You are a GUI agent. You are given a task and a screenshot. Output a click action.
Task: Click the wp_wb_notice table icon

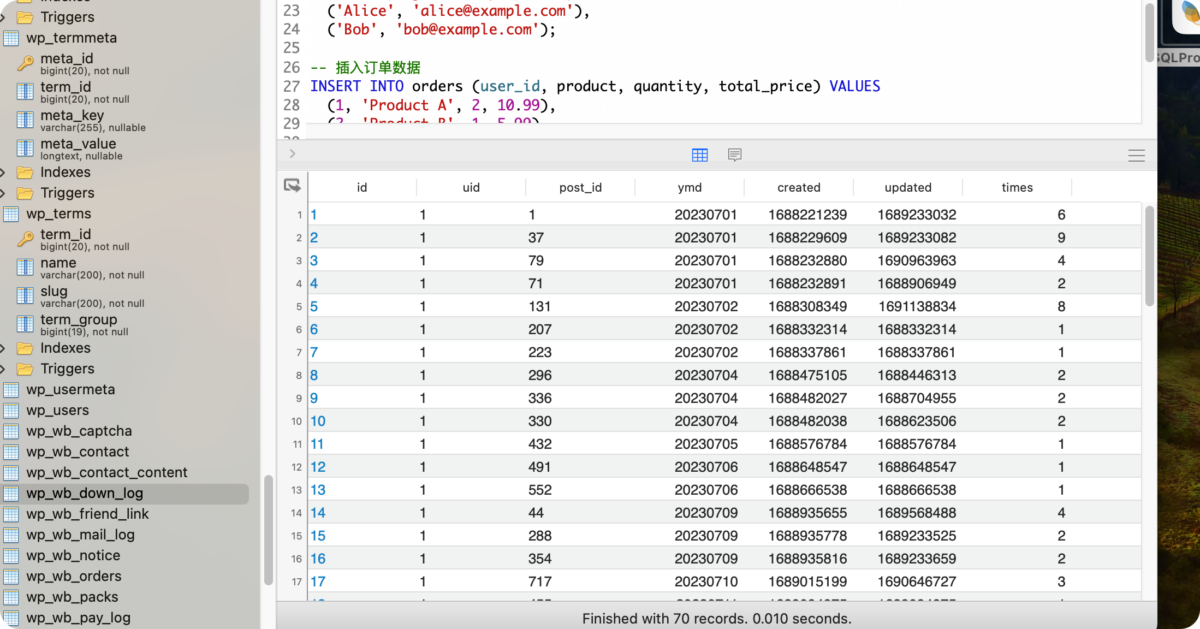click(11, 556)
